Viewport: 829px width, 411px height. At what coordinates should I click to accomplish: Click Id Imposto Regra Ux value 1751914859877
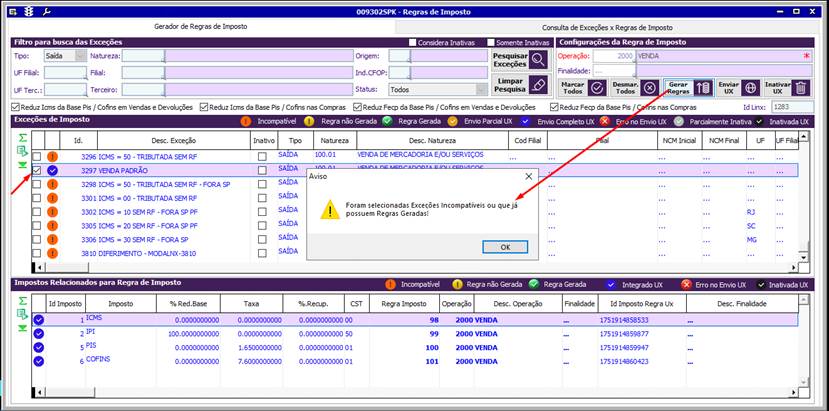click(x=624, y=334)
